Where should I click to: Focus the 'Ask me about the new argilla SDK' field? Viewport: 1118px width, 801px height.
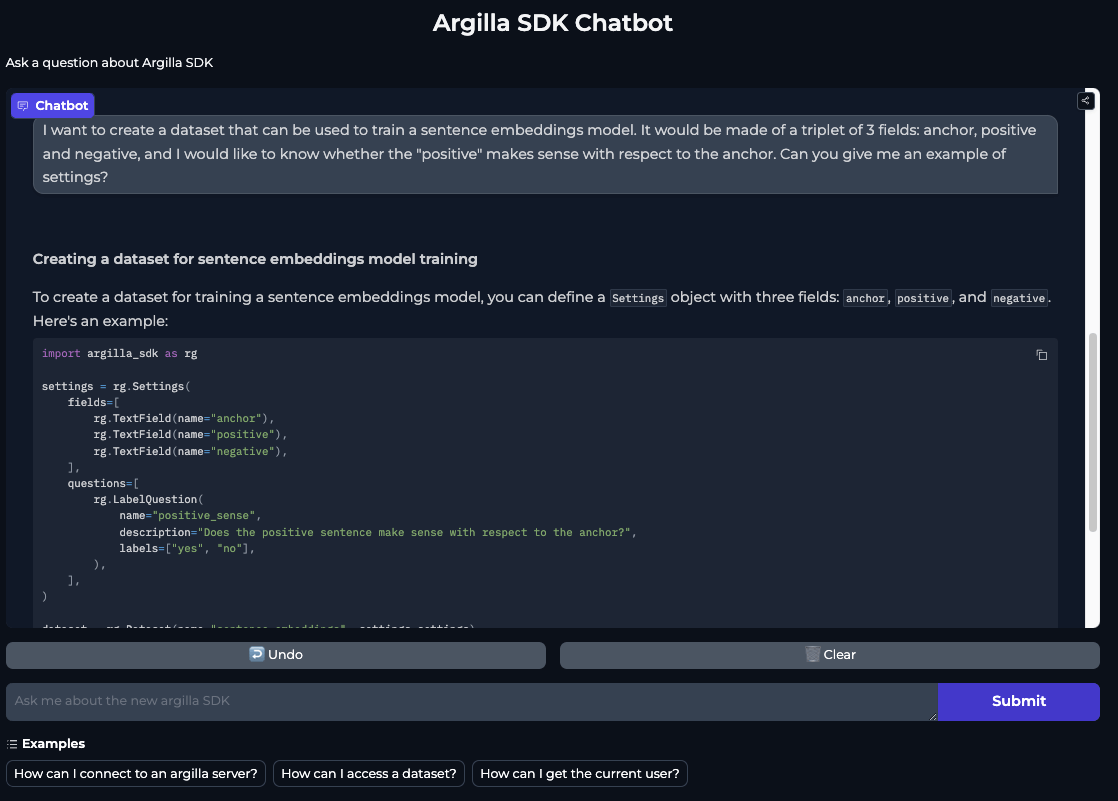(470, 701)
